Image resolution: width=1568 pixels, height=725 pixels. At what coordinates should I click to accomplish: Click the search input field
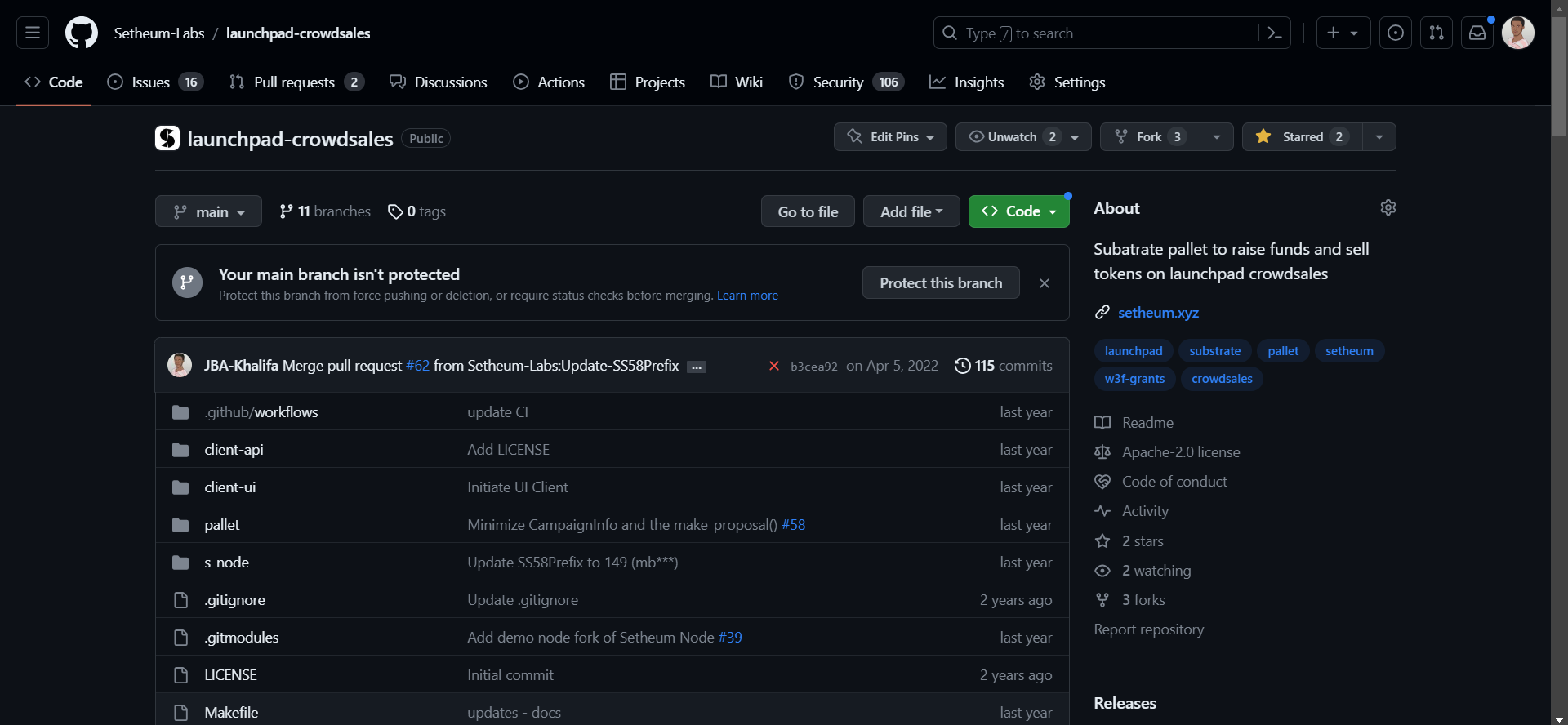[x=1094, y=33]
